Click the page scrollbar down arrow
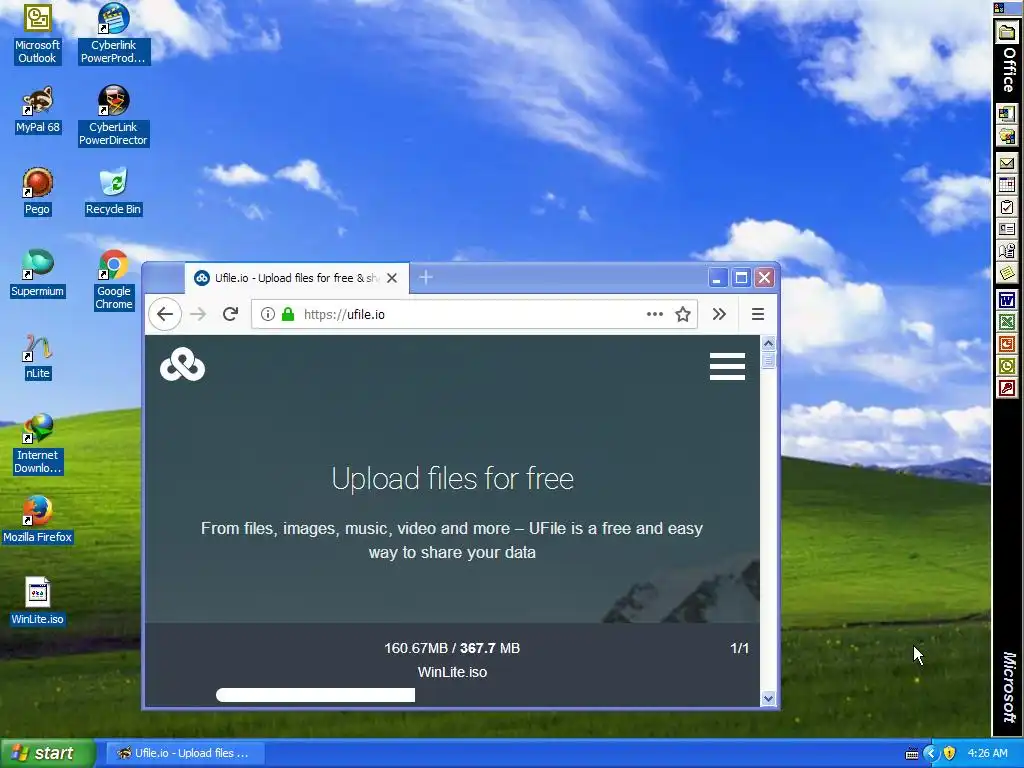Viewport: 1024px width, 768px height. pyautogui.click(x=768, y=698)
